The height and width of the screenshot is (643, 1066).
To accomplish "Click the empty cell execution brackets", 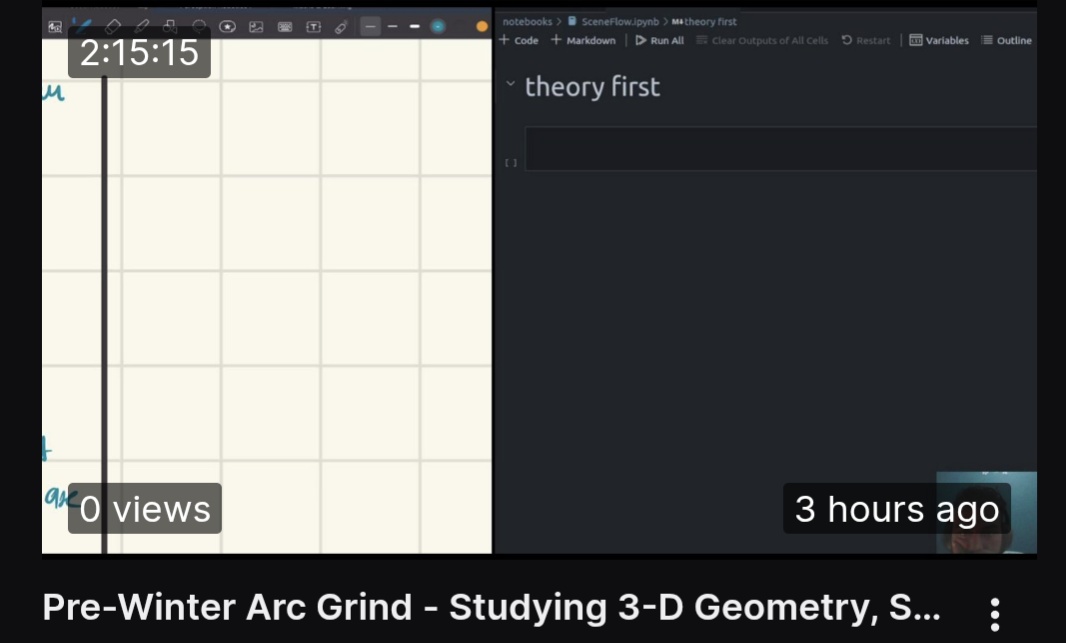I will [511, 162].
